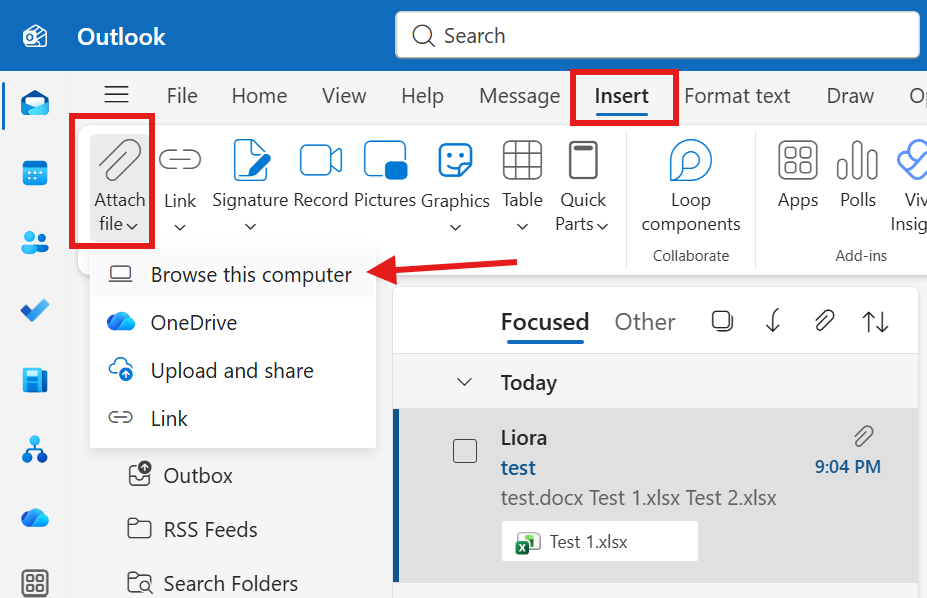927x598 pixels.
Task: Select the Insert tab
Action: pyautogui.click(x=621, y=96)
